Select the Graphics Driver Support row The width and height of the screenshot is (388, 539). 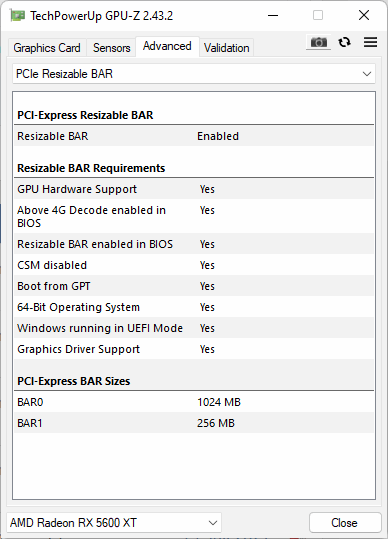click(x=194, y=349)
